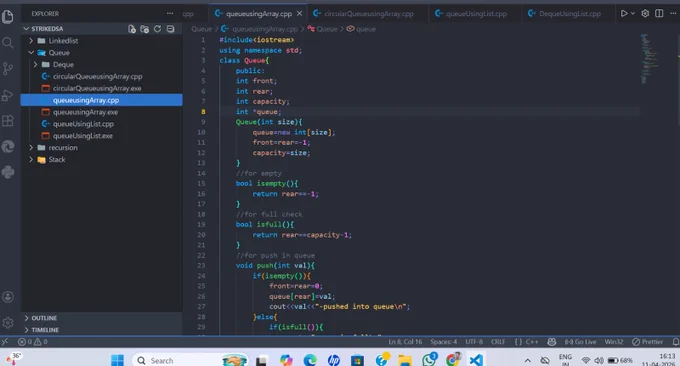
Task: Click the editor settings gear icon
Action: (x=645, y=13)
